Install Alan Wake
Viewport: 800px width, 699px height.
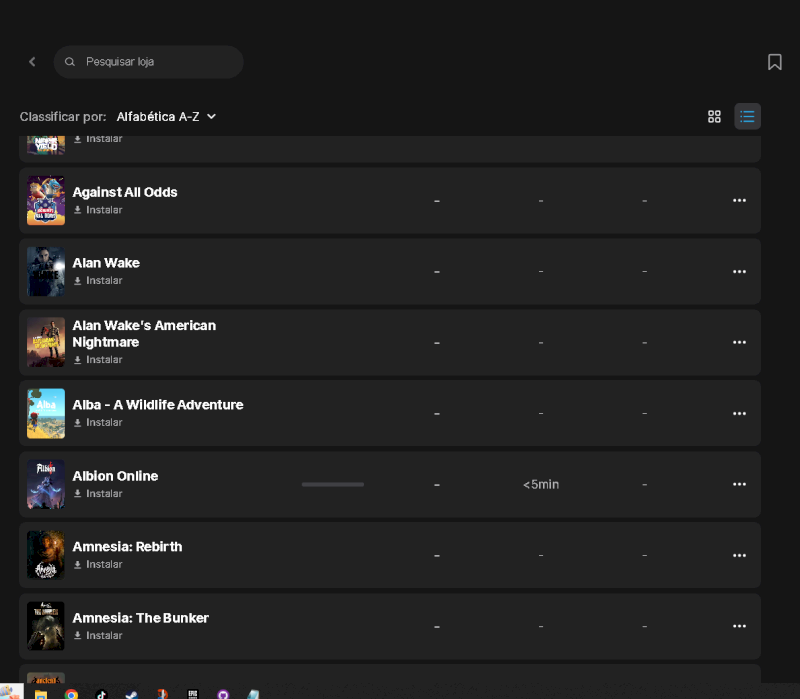tap(98, 281)
